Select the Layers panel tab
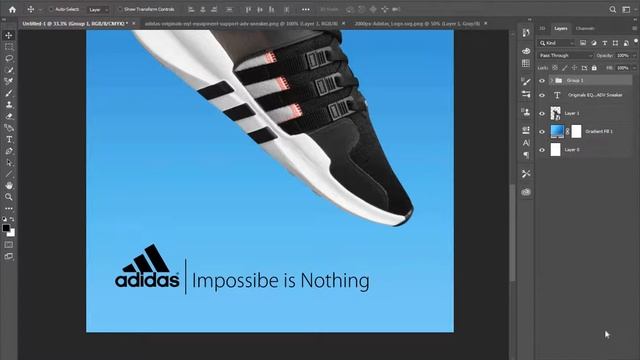 pyautogui.click(x=560, y=28)
